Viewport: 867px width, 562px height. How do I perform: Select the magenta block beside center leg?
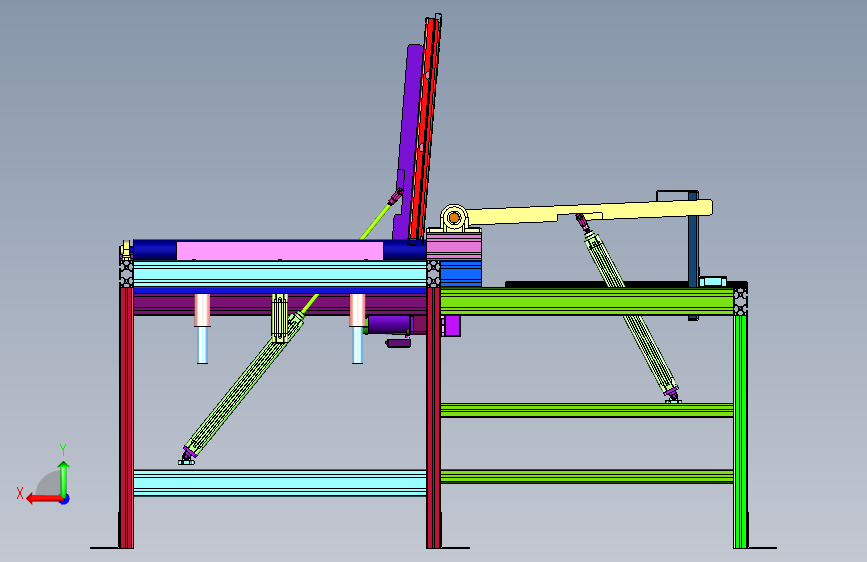coord(452,325)
